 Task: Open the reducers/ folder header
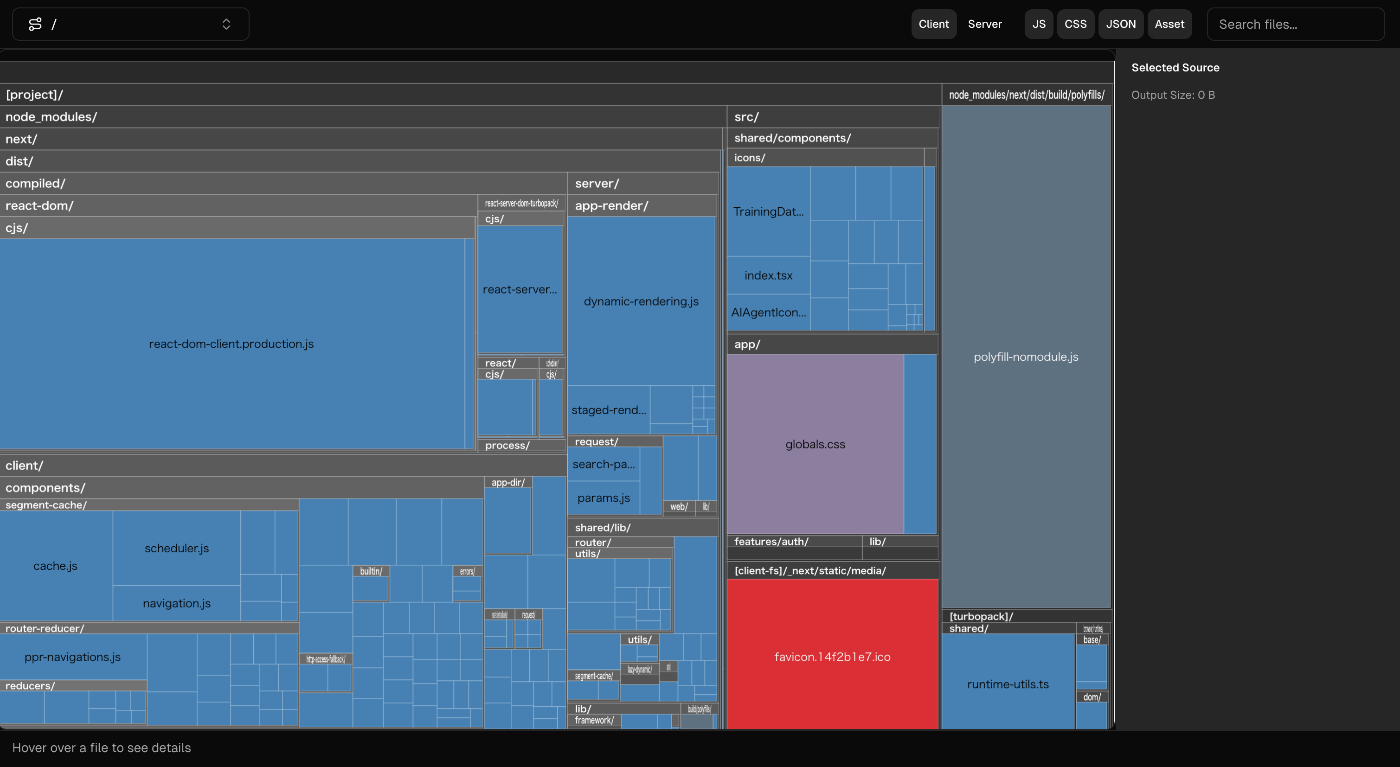pyautogui.click(x=73, y=686)
